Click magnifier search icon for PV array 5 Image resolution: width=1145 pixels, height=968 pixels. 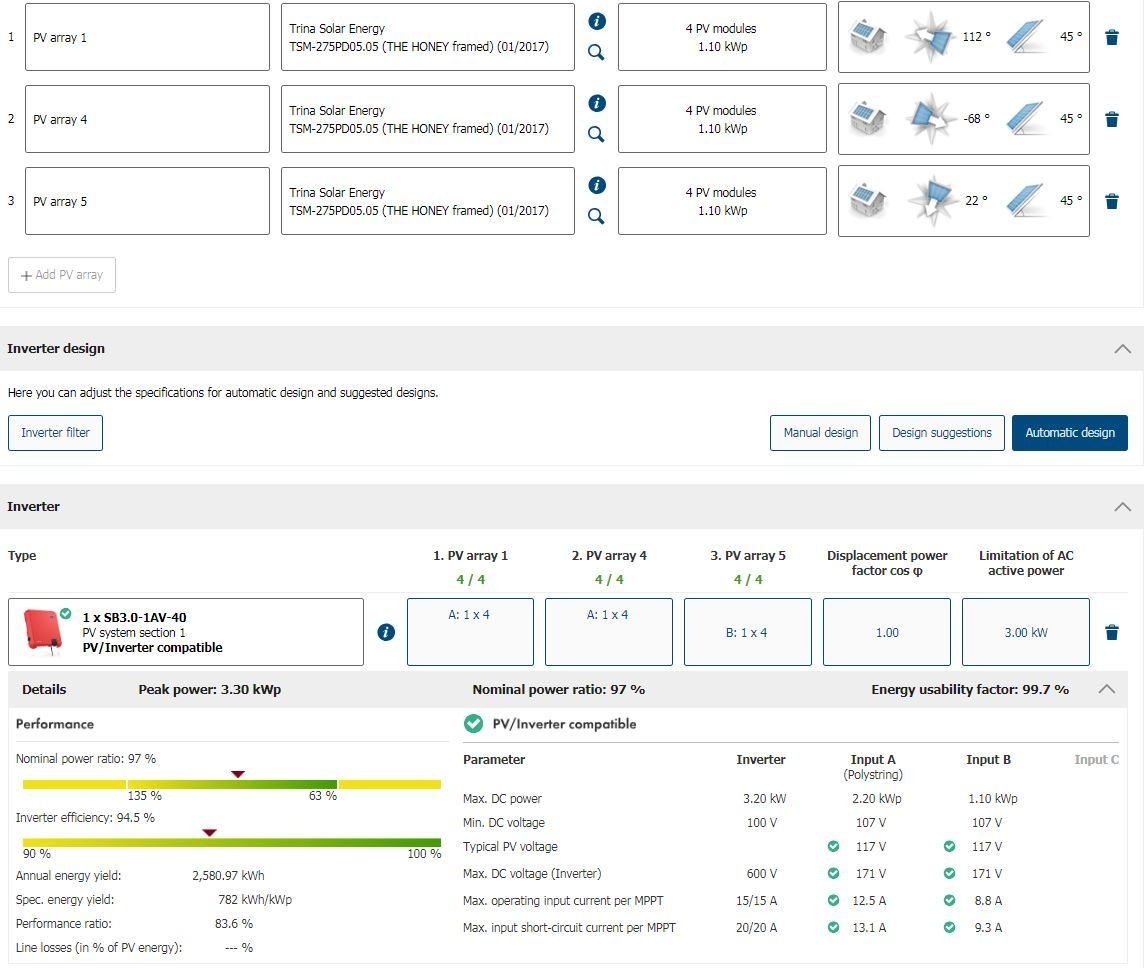[597, 216]
